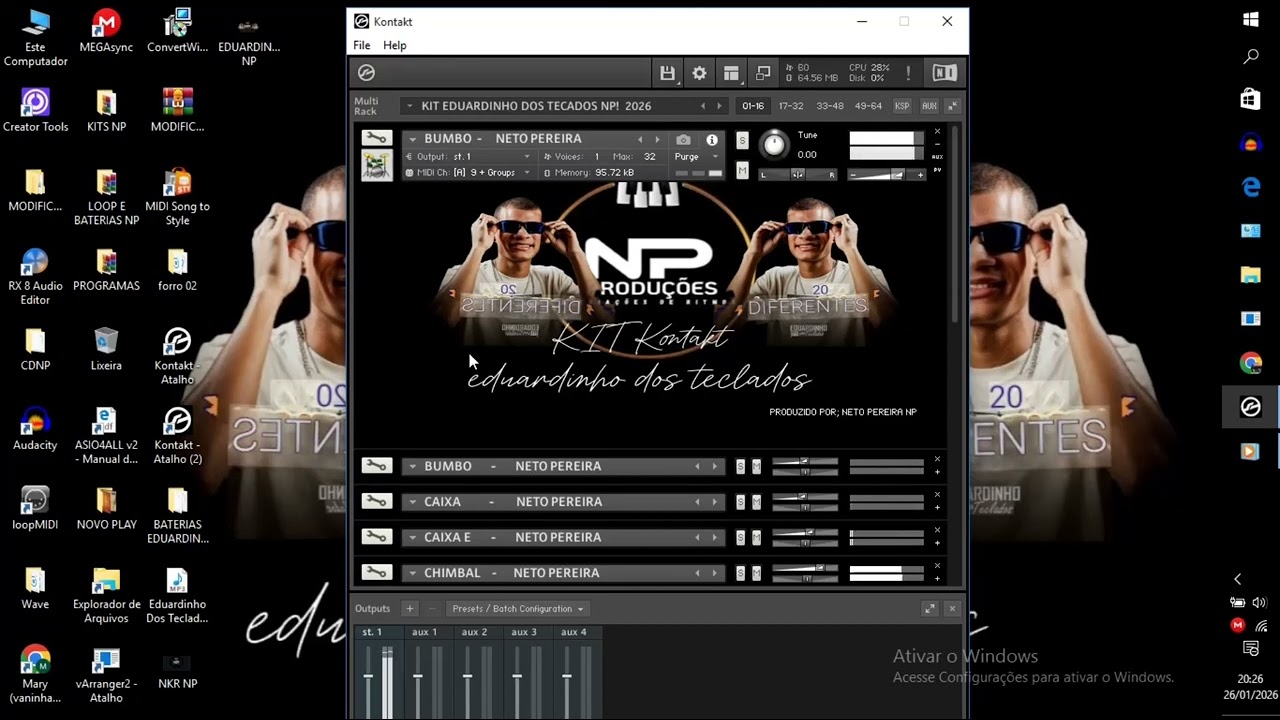Image resolution: width=1280 pixels, height=720 pixels.
Task: Solo the lower BUMBO row
Action: coord(740,466)
